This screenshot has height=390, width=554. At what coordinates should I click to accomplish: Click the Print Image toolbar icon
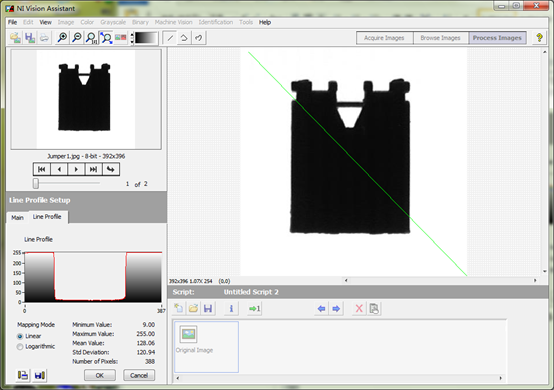44,37
